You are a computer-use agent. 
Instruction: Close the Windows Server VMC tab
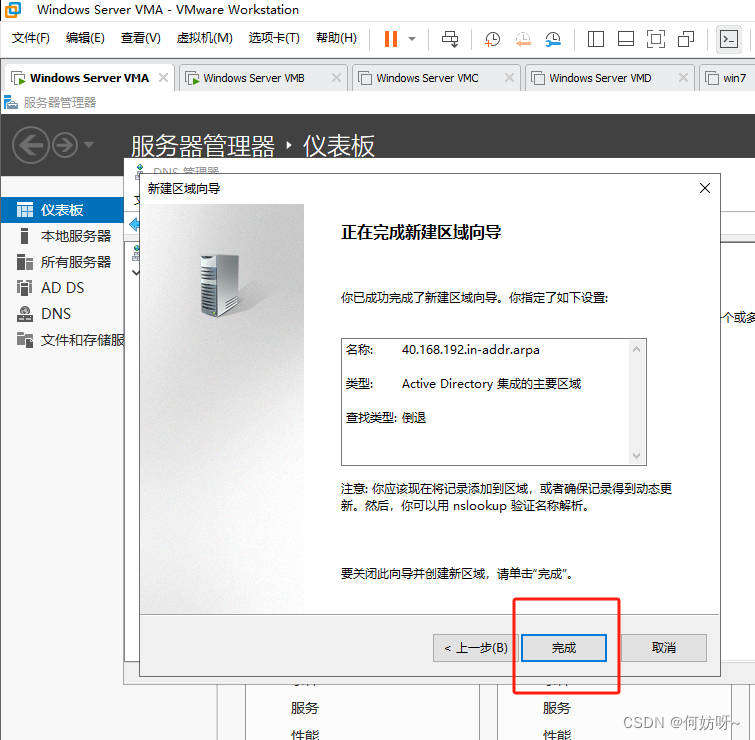(511, 78)
